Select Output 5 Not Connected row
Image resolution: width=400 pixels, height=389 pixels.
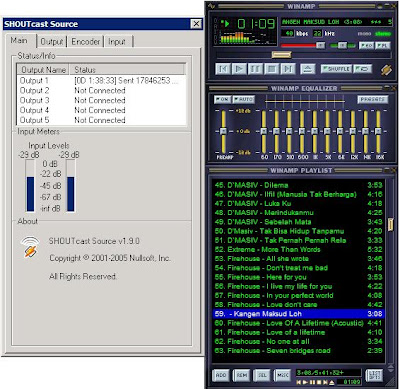pyautogui.click(x=101, y=120)
